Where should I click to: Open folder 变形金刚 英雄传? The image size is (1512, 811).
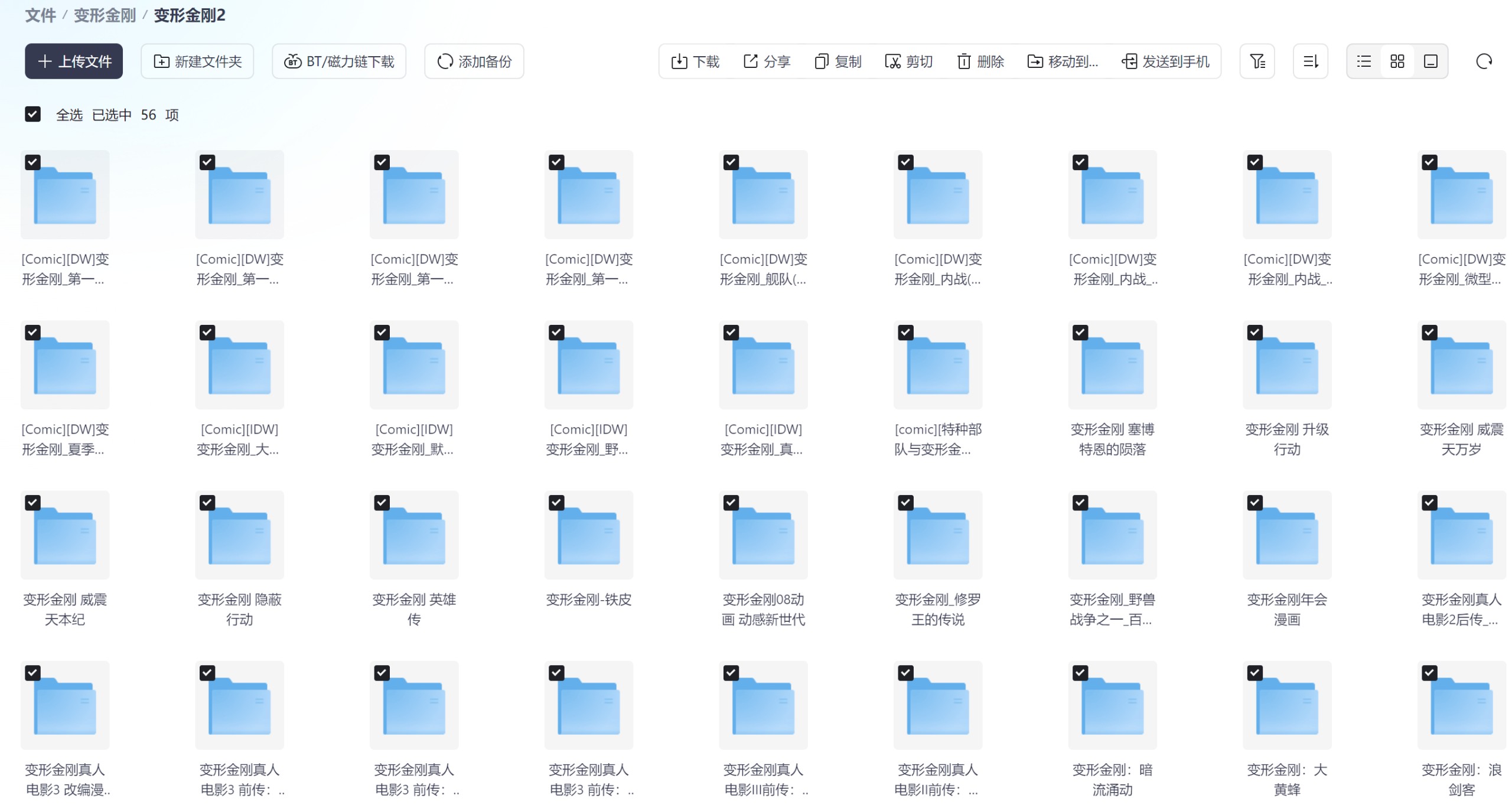[414, 535]
